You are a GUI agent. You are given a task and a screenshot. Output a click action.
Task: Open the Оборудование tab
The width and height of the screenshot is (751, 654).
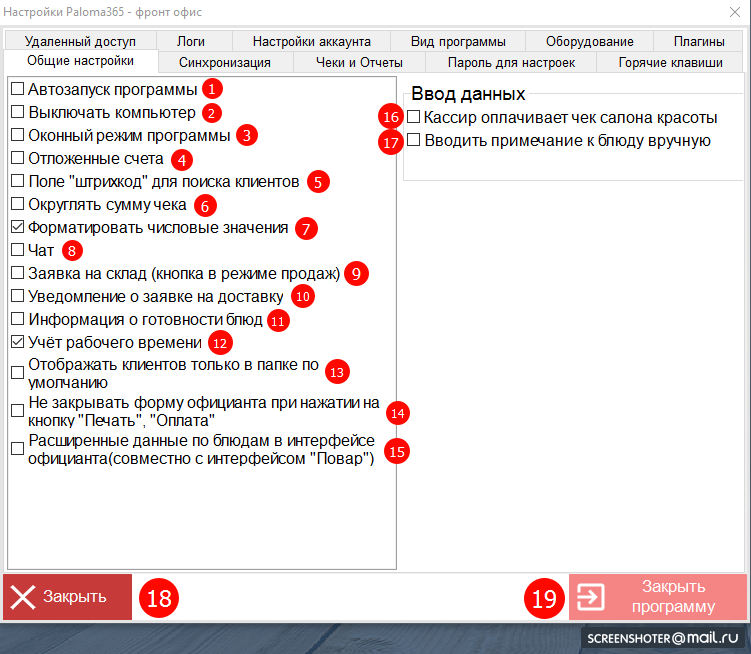[x=589, y=41]
